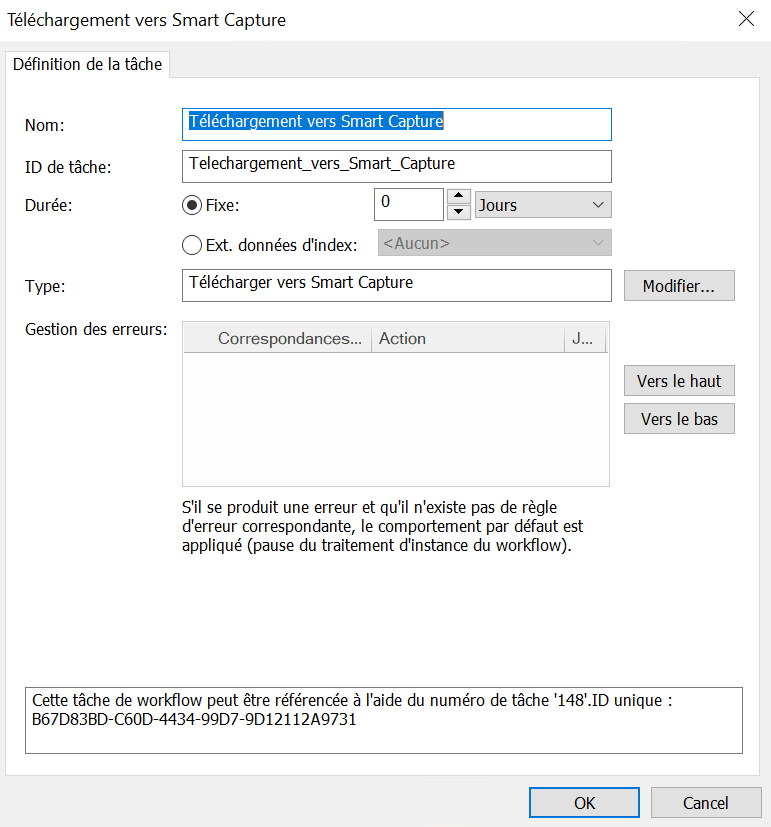Viewport: 771px width, 827px height.
Task: Select the Ext. données d'index radio button
Action: pos(192,245)
